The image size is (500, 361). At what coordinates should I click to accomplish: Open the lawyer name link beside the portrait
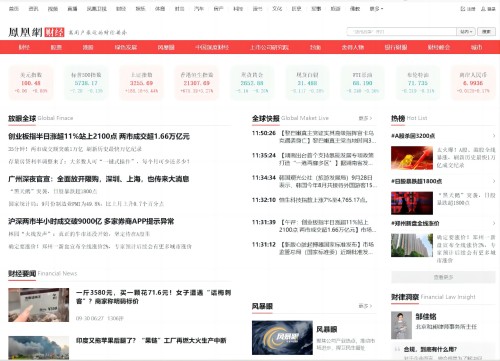[x=426, y=316]
